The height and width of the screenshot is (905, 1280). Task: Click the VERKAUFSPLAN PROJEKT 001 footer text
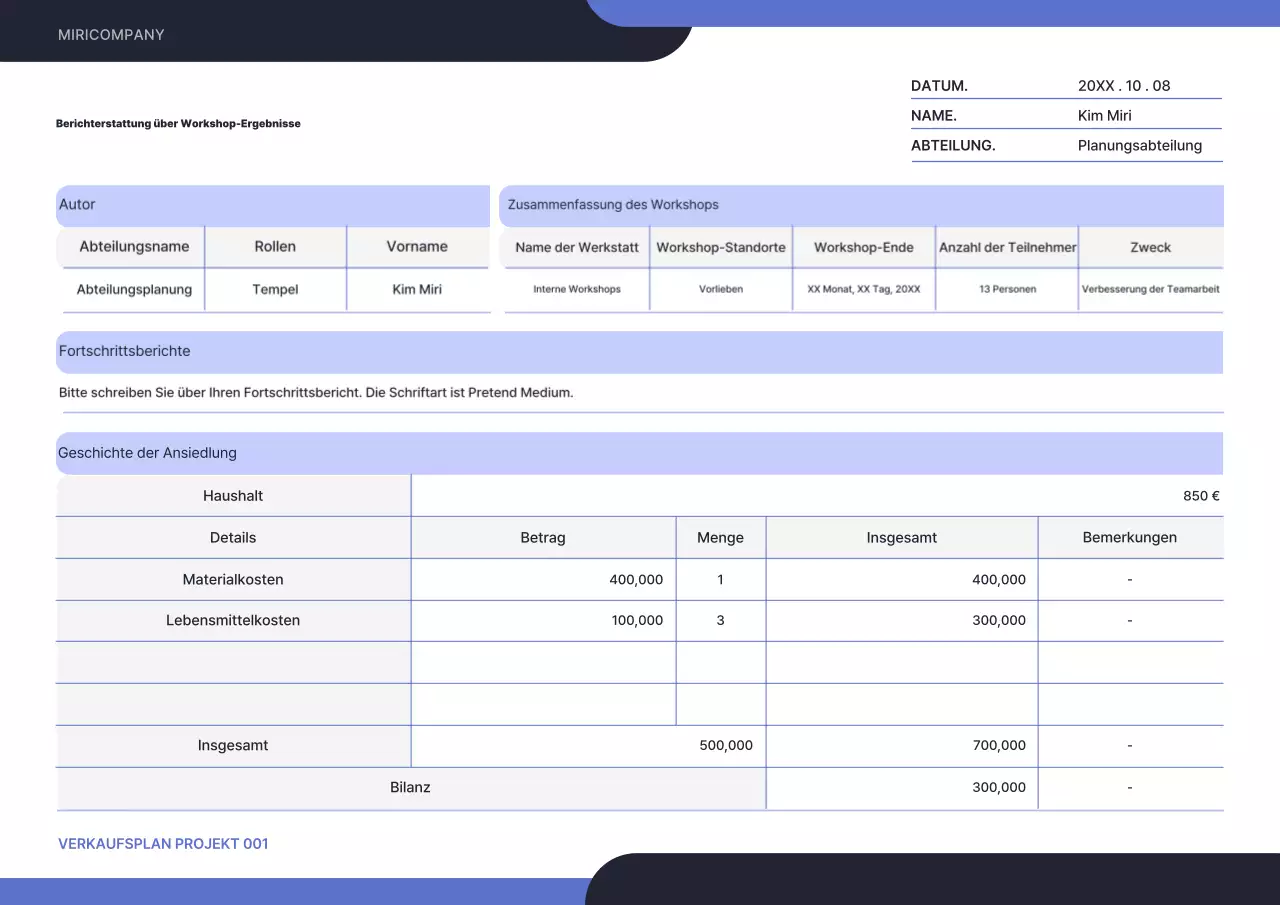pos(163,844)
